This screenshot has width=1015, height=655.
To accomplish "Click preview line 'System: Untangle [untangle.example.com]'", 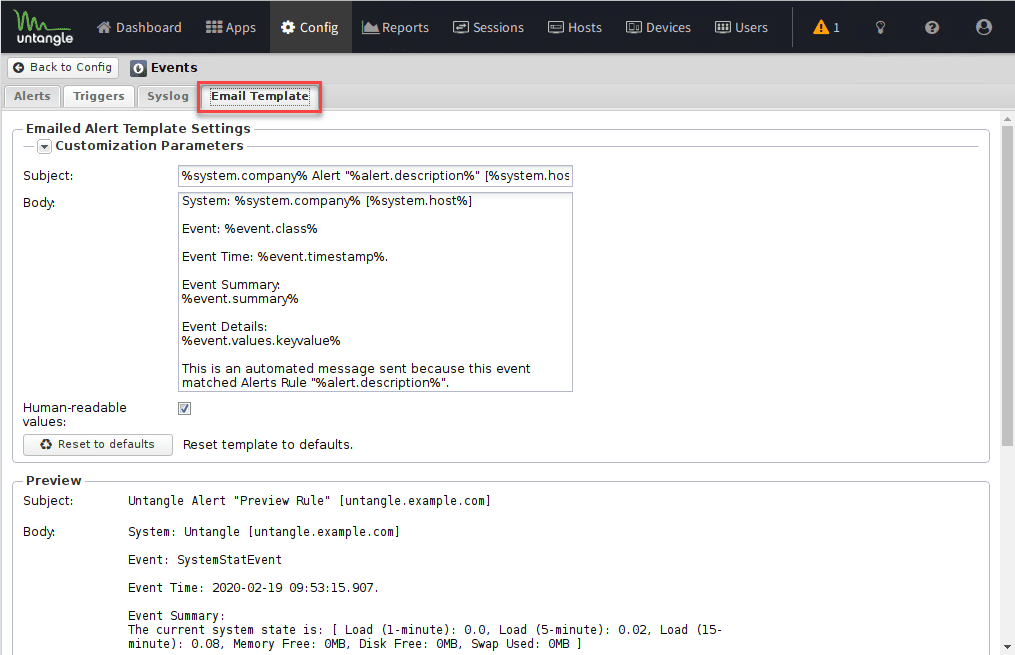I will coord(263,532).
